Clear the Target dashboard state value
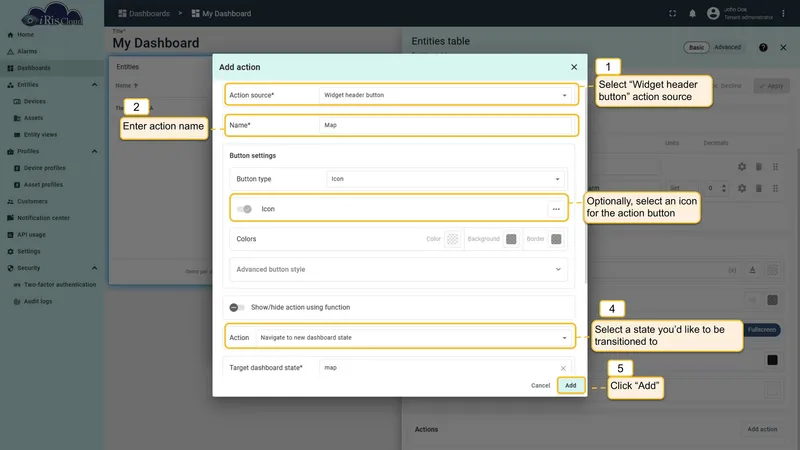This screenshot has width=800, height=450. [x=563, y=368]
